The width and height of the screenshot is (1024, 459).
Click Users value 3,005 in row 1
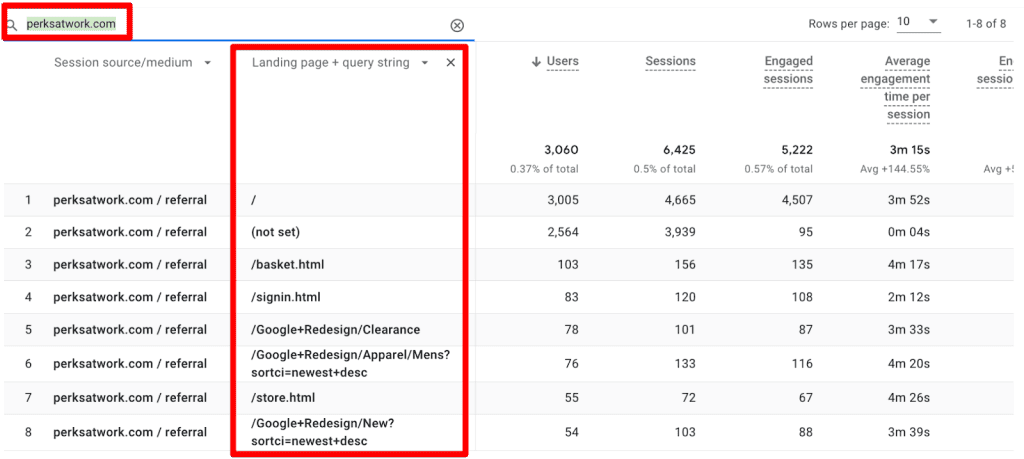pos(562,200)
